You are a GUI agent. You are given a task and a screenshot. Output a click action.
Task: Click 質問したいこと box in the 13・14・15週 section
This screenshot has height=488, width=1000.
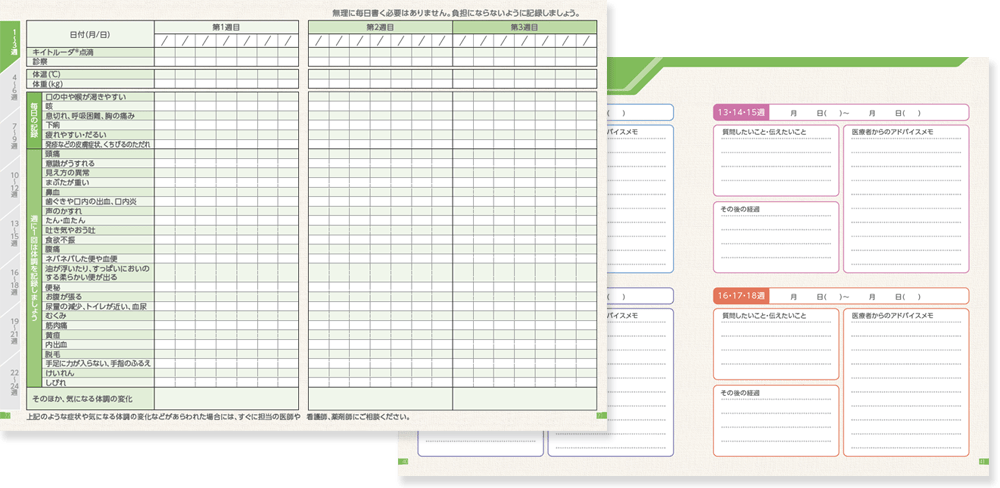click(776, 161)
